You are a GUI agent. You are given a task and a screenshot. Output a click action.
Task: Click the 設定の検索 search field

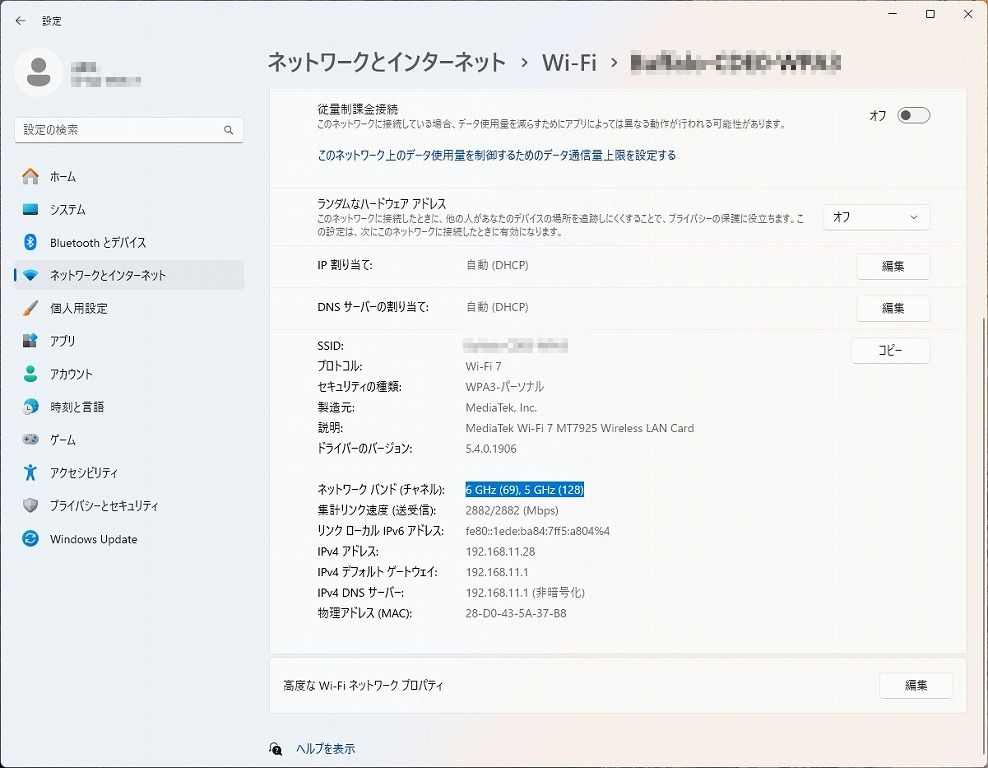pyautogui.click(x=129, y=130)
